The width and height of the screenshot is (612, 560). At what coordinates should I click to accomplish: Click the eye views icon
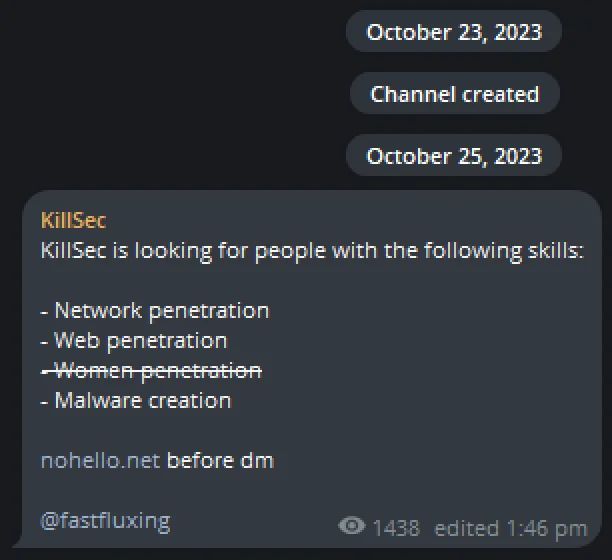point(351,526)
